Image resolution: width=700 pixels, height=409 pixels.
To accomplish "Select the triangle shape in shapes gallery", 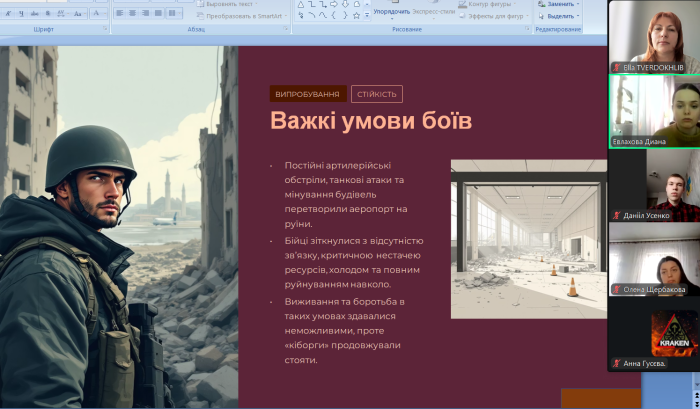I will point(299,4).
